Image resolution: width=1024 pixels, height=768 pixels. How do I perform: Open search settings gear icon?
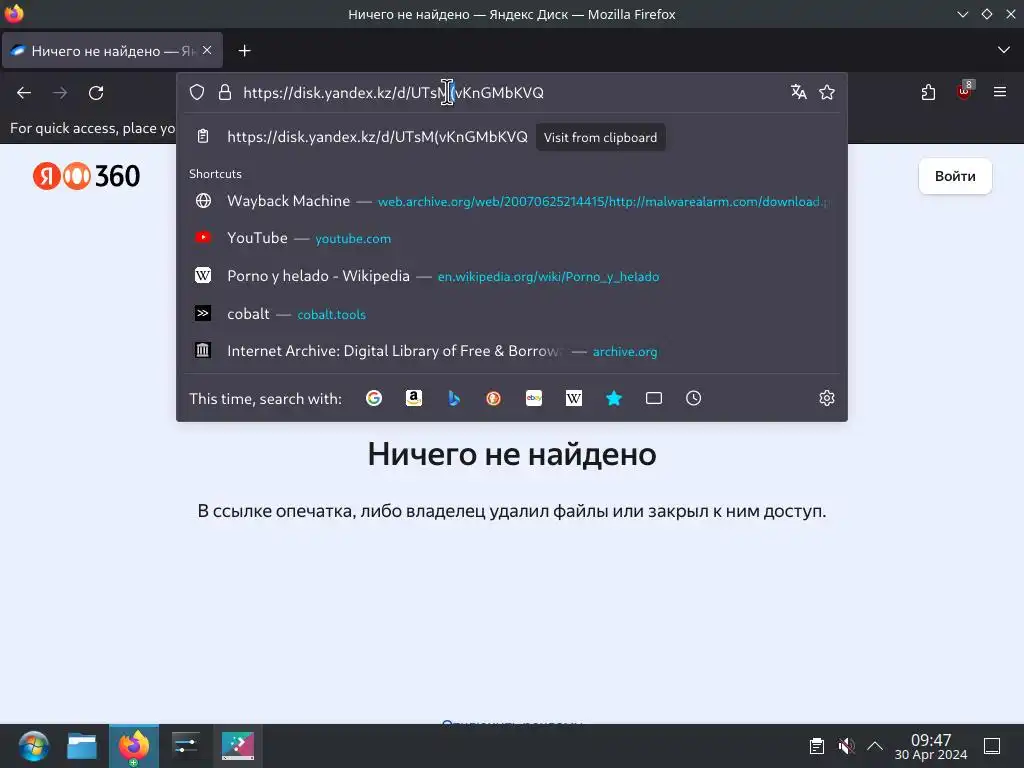(827, 398)
